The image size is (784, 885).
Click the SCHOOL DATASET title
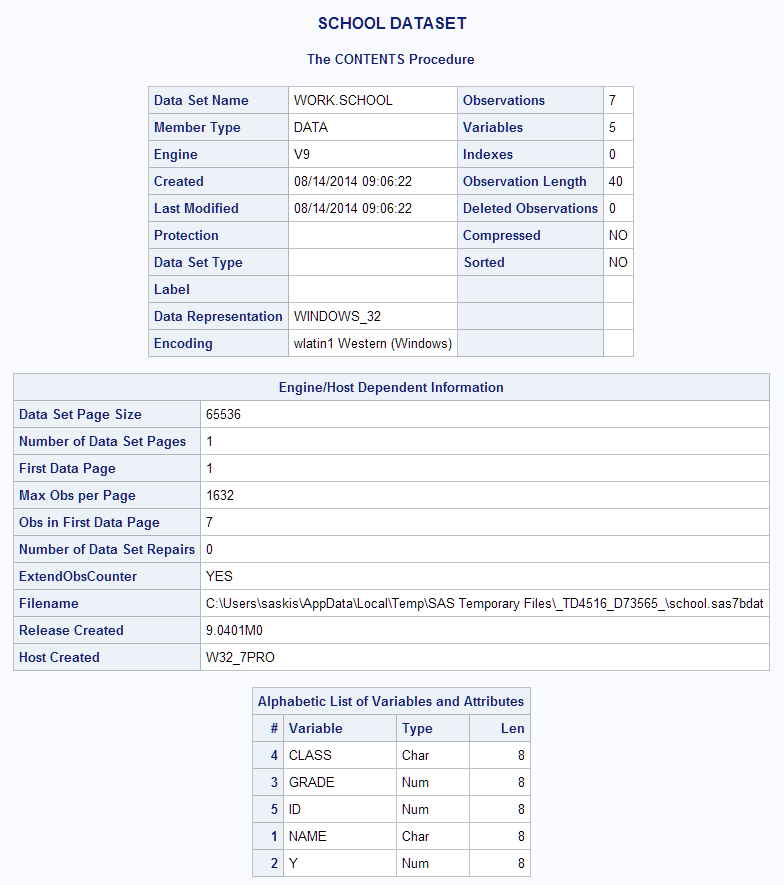[391, 24]
